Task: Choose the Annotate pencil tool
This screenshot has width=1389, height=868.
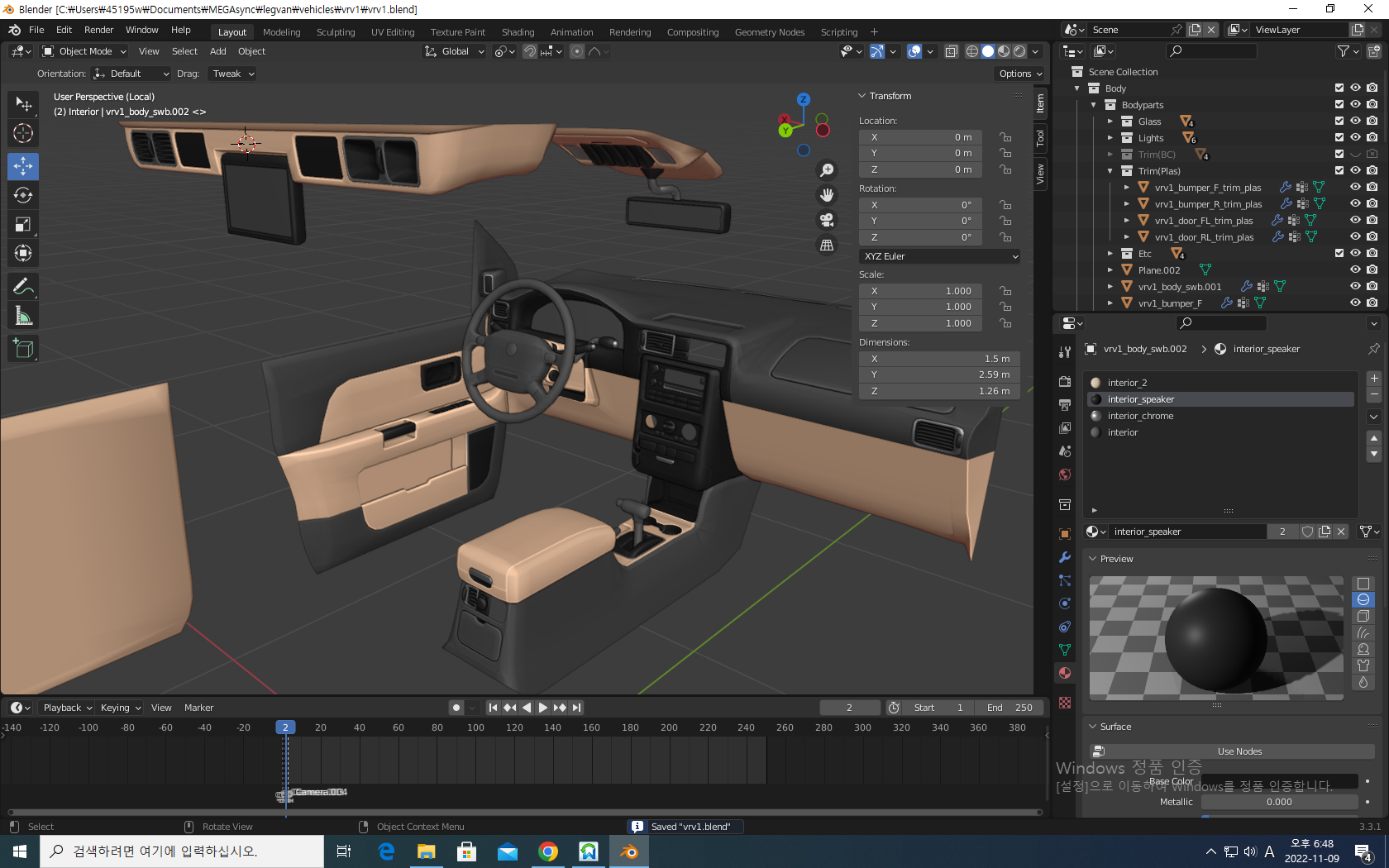Action: click(x=23, y=287)
